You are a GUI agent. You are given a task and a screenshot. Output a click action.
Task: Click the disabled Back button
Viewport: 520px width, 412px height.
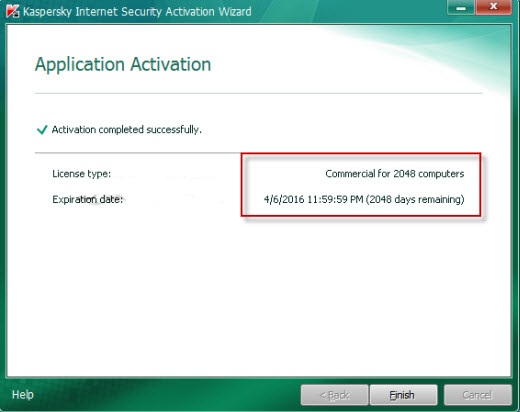(334, 395)
